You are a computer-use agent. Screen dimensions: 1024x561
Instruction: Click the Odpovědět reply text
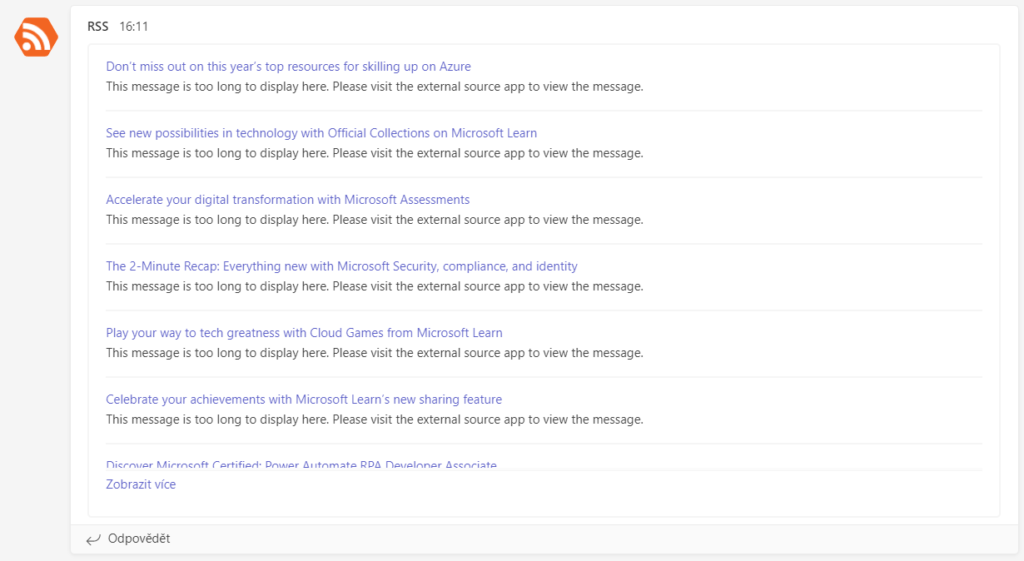[x=139, y=539]
